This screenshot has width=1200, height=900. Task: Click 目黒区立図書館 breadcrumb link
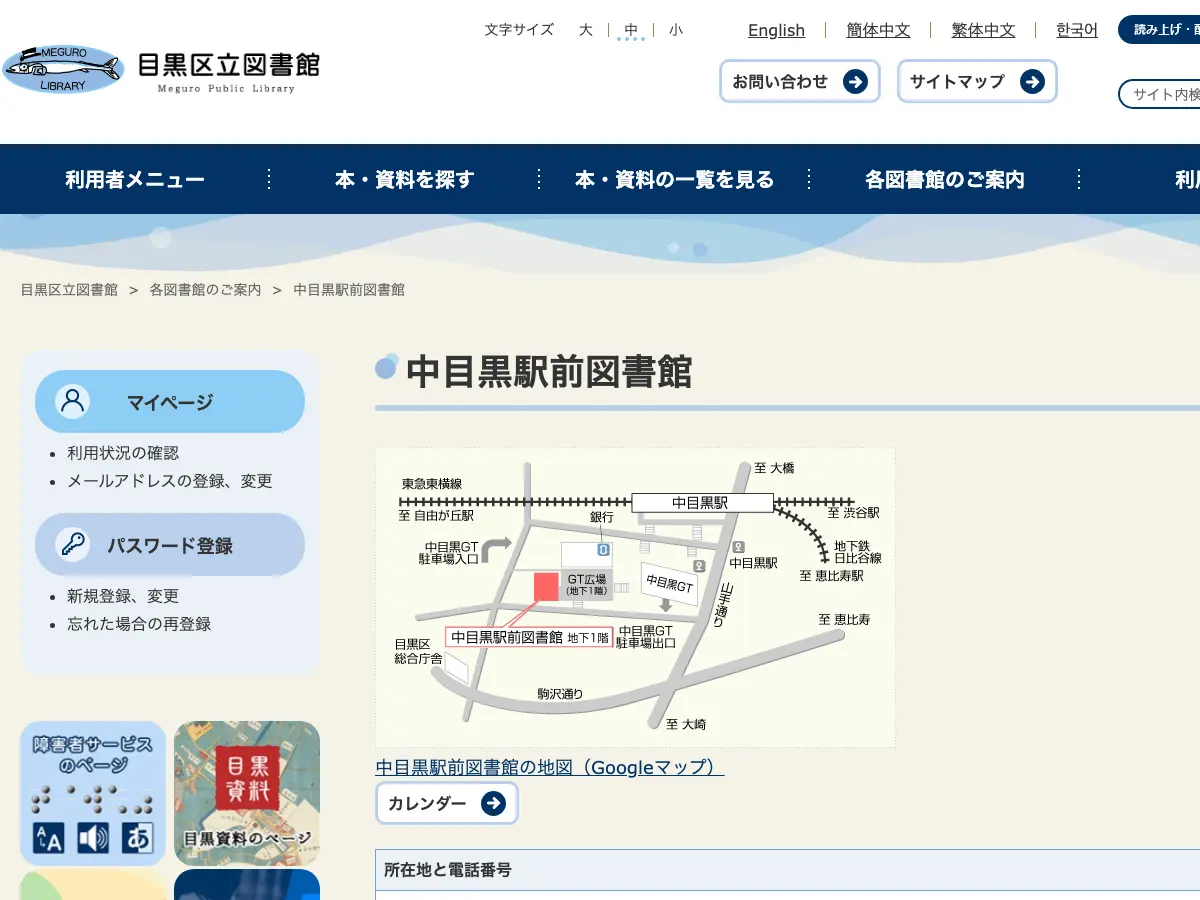tap(69, 290)
